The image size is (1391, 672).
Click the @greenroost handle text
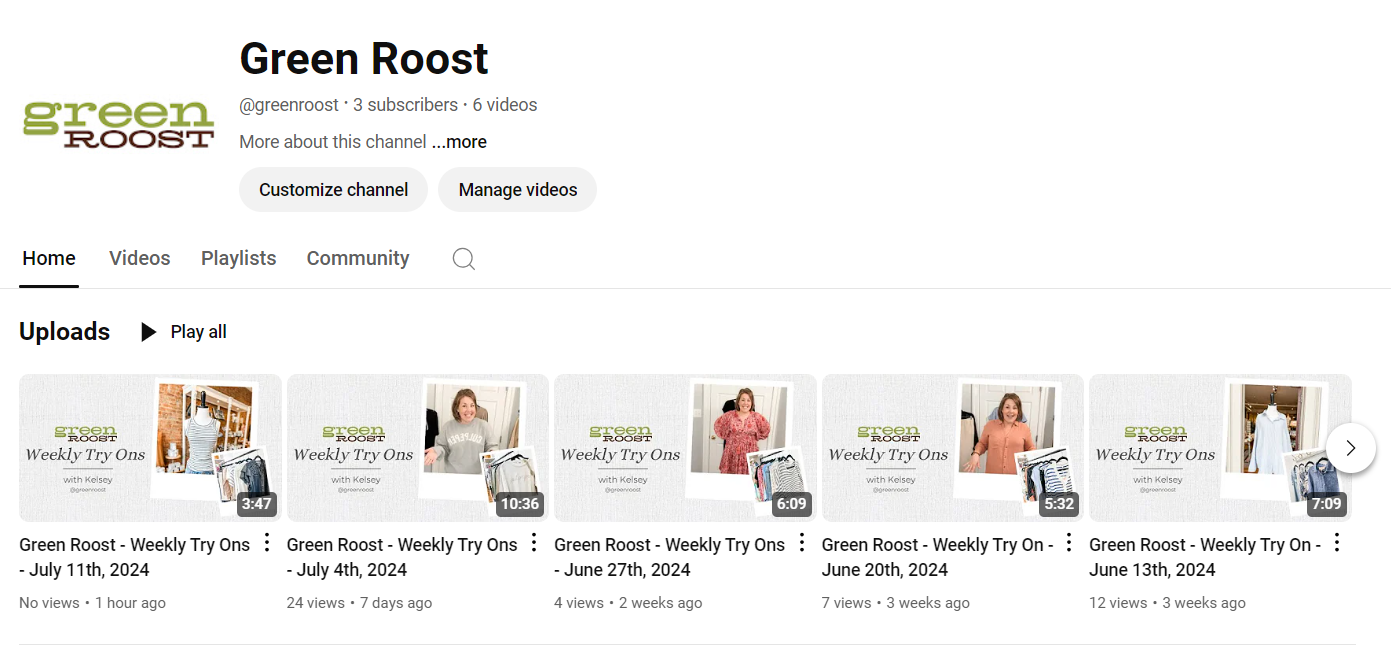pos(289,105)
